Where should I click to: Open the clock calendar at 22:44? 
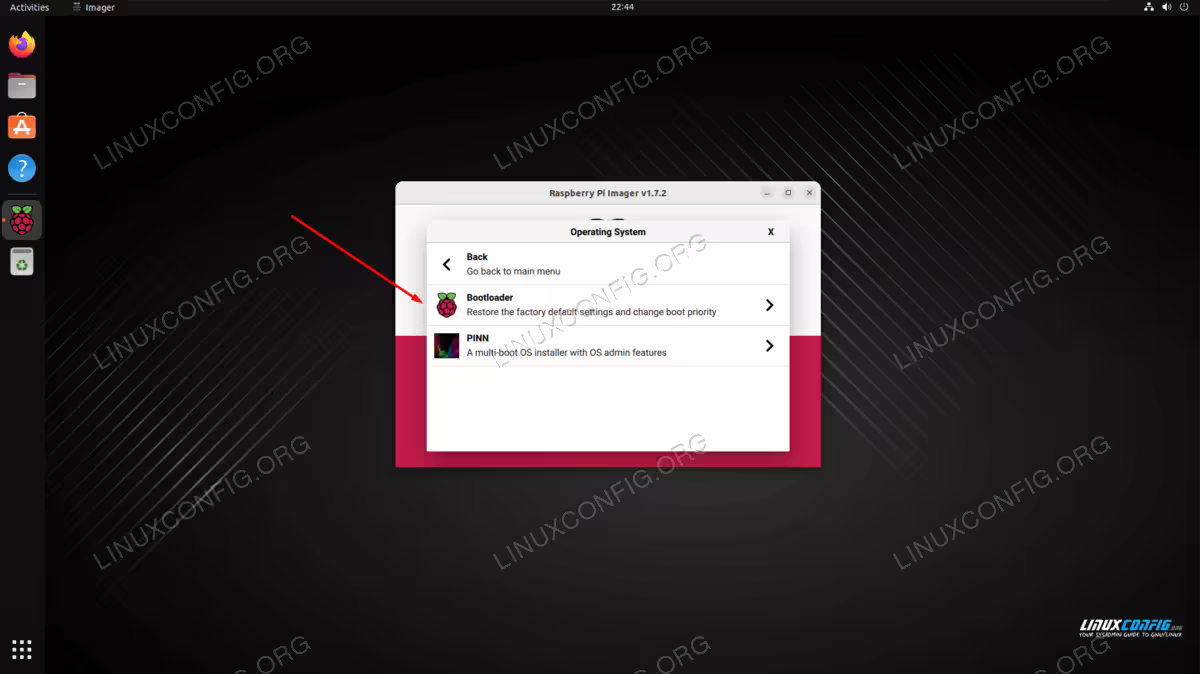click(x=622, y=7)
